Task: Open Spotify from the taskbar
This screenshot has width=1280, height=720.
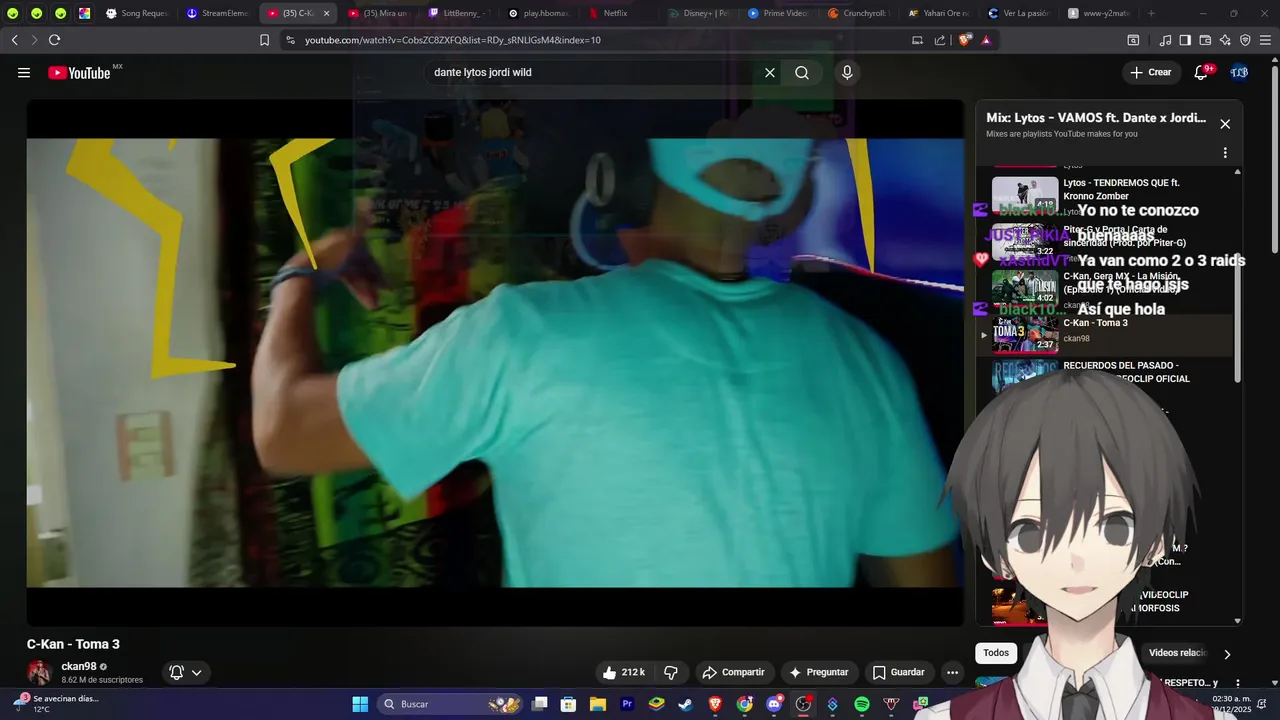Action: [x=862, y=704]
